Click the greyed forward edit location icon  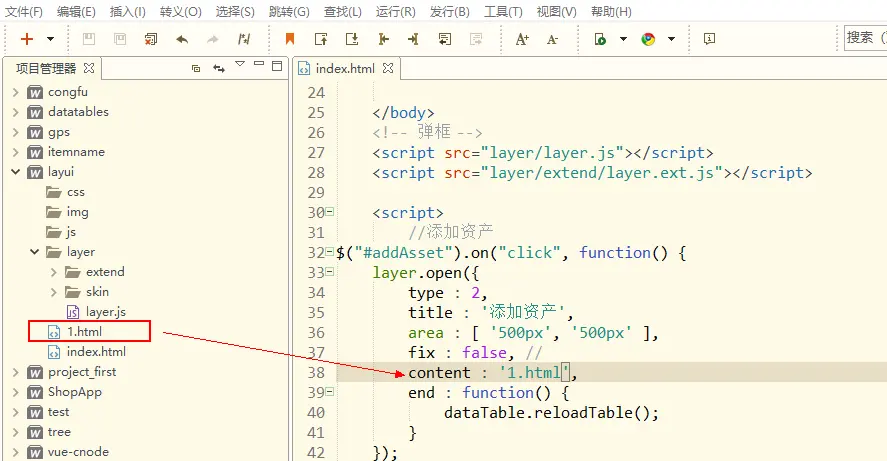(x=476, y=39)
